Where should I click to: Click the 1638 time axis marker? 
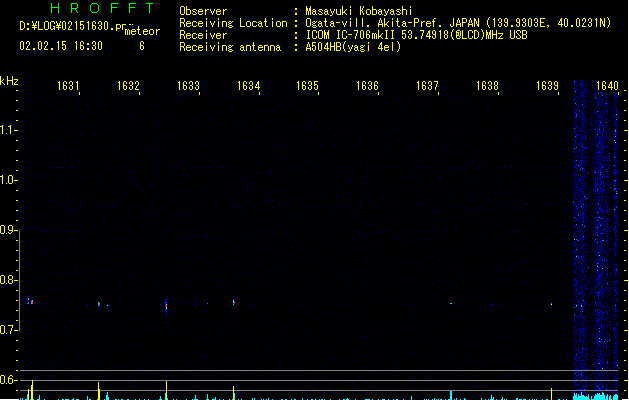click(x=487, y=86)
